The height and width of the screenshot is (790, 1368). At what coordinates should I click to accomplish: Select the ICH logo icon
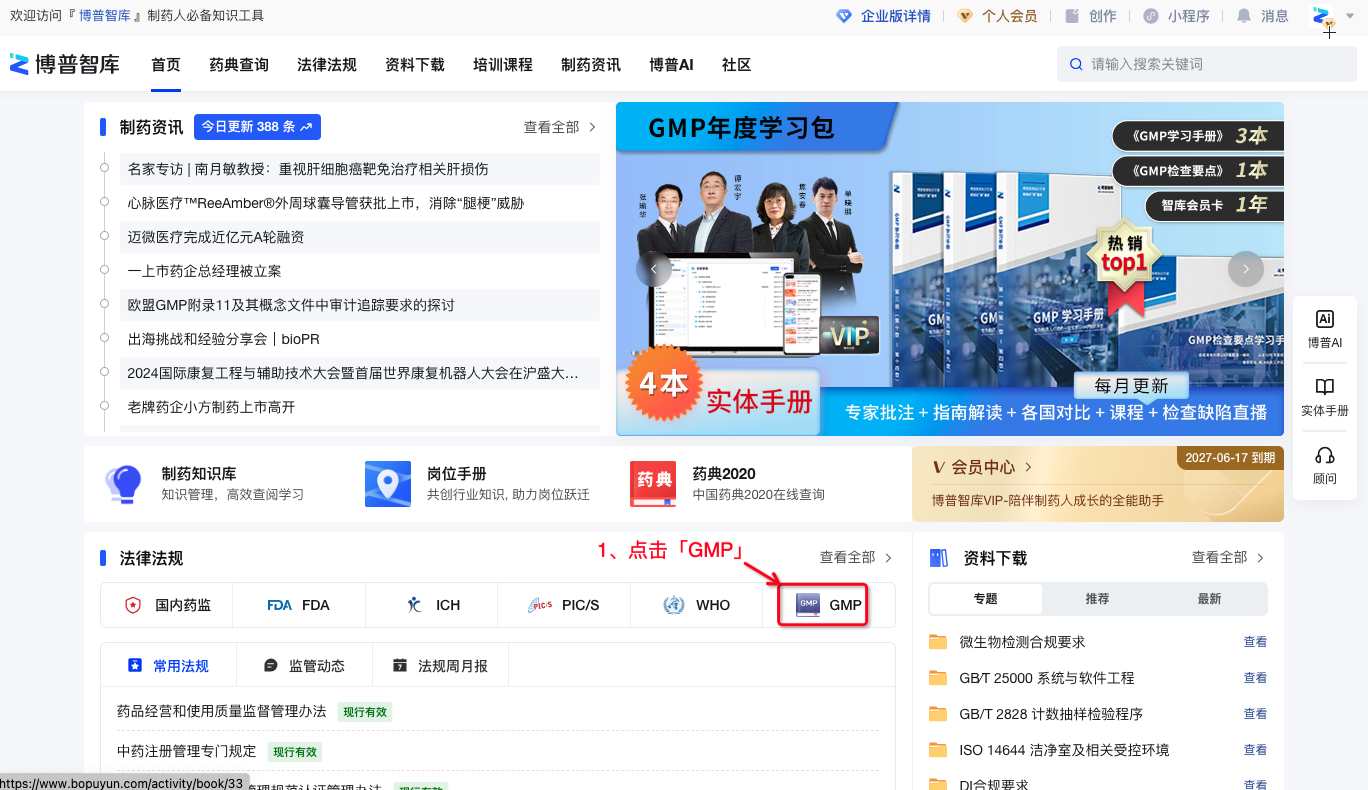pyautogui.click(x=415, y=605)
